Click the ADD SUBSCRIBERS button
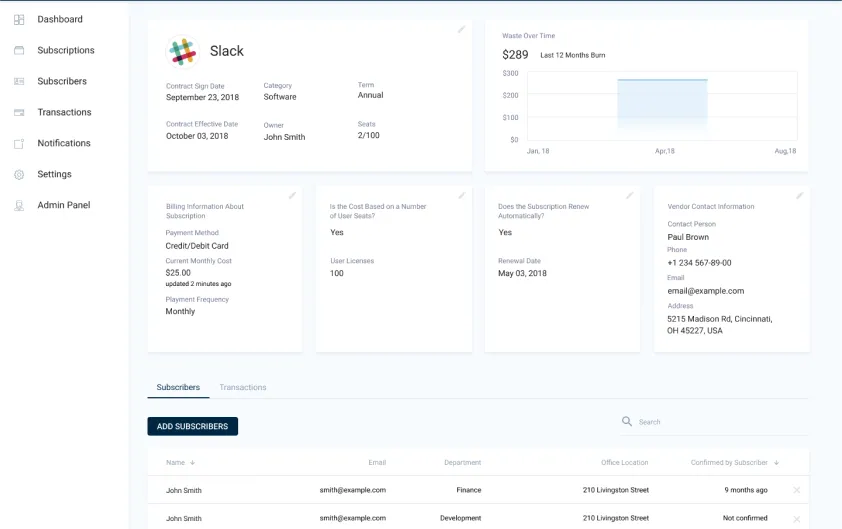Viewport: 842px width, 529px height. point(193,426)
